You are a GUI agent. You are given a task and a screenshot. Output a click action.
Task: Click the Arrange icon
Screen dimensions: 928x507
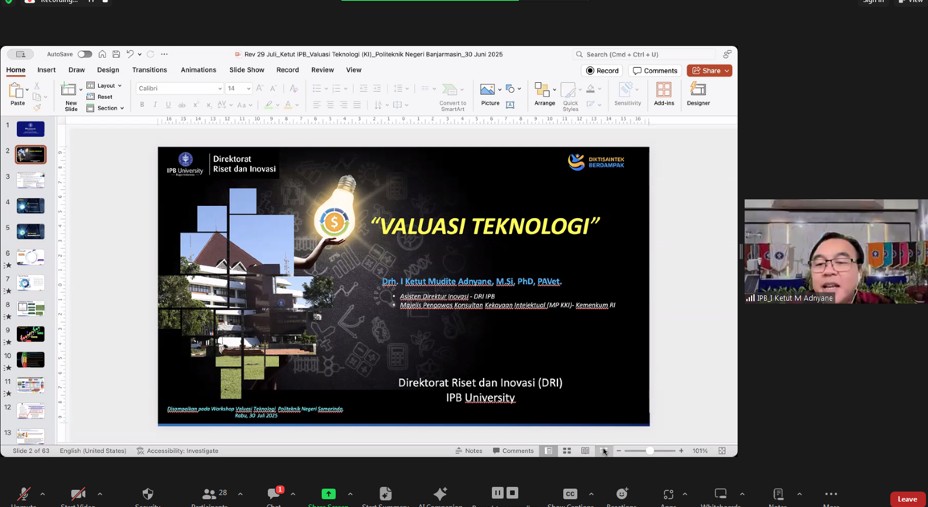click(543, 90)
